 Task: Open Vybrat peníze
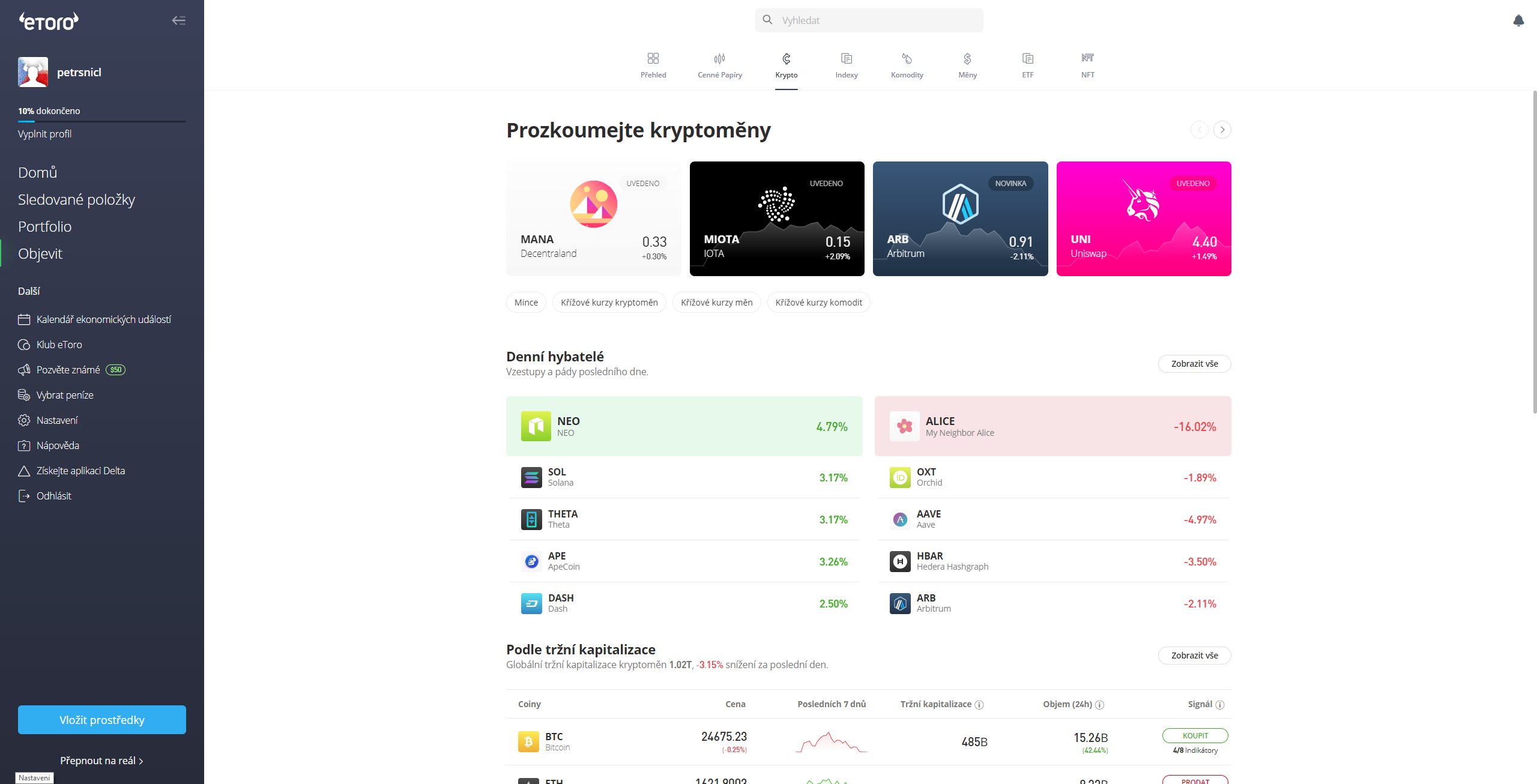pos(56,395)
